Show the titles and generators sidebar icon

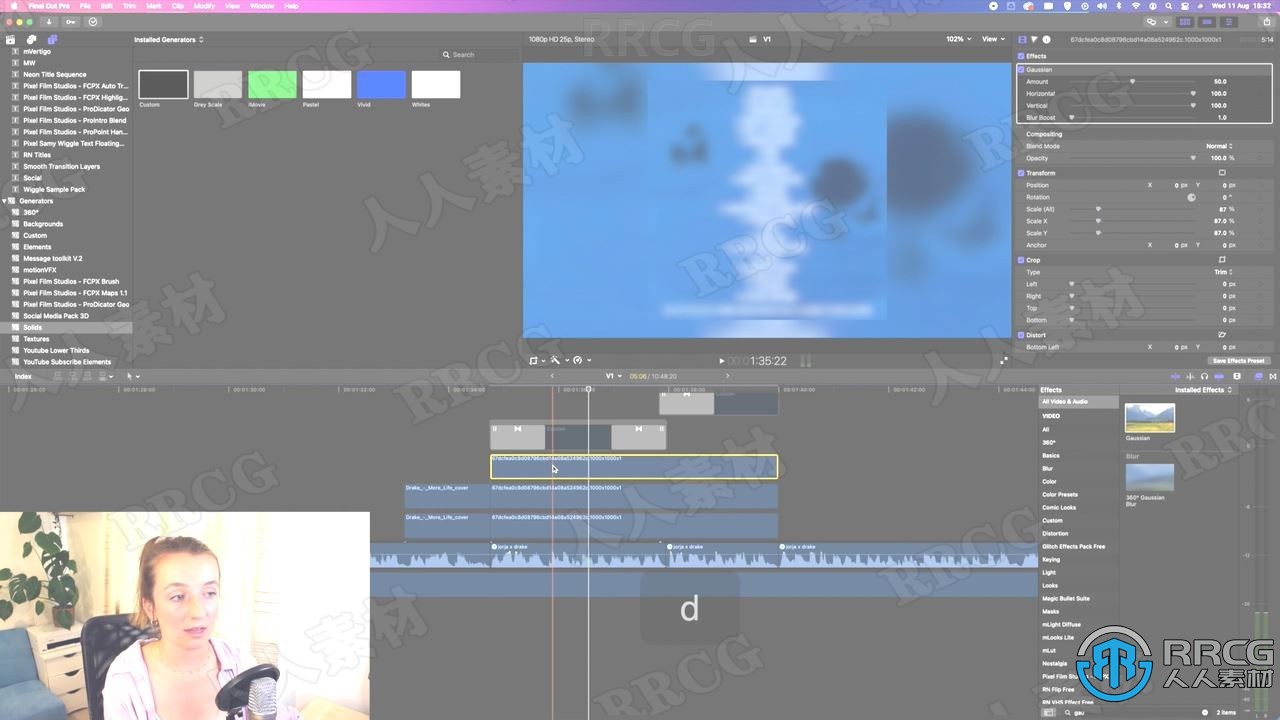pyautogui.click(x=52, y=39)
